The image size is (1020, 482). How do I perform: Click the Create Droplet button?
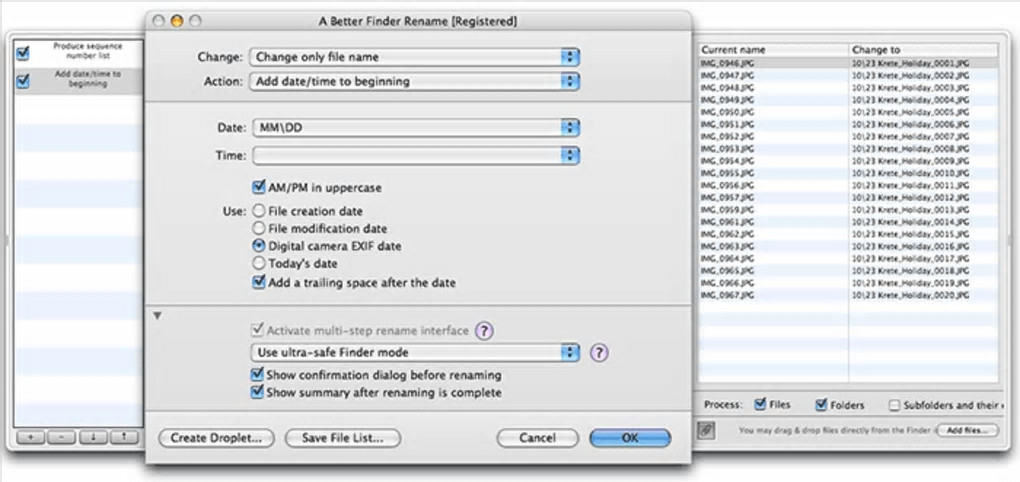(x=215, y=438)
